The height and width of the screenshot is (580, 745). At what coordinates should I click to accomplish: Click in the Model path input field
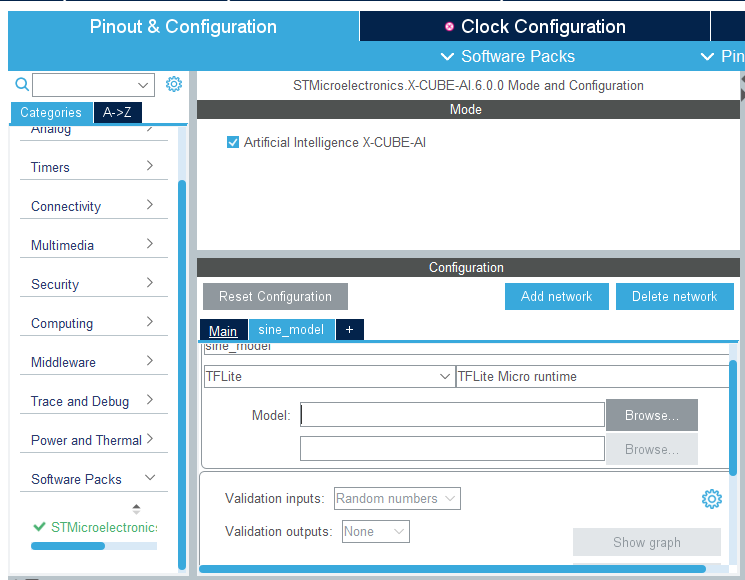[x=452, y=415]
